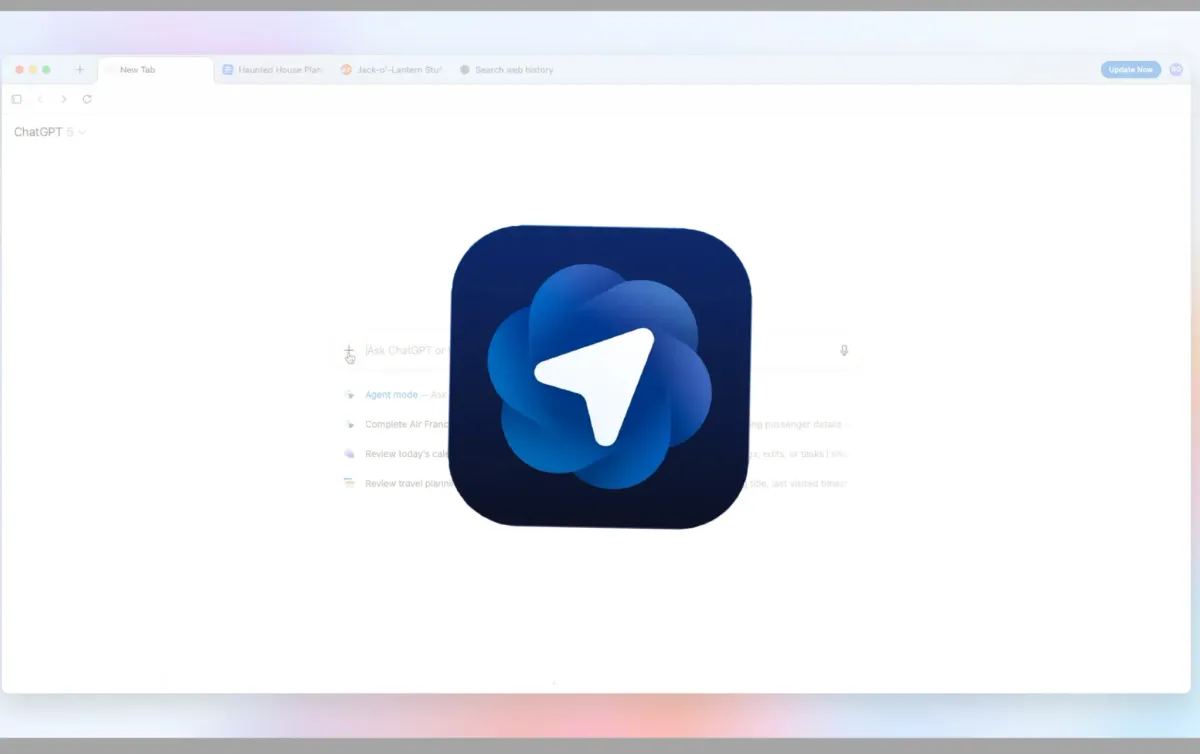Screen dimensions: 1200x754
Task: Open your profile avatar menu
Action: click(x=1176, y=69)
